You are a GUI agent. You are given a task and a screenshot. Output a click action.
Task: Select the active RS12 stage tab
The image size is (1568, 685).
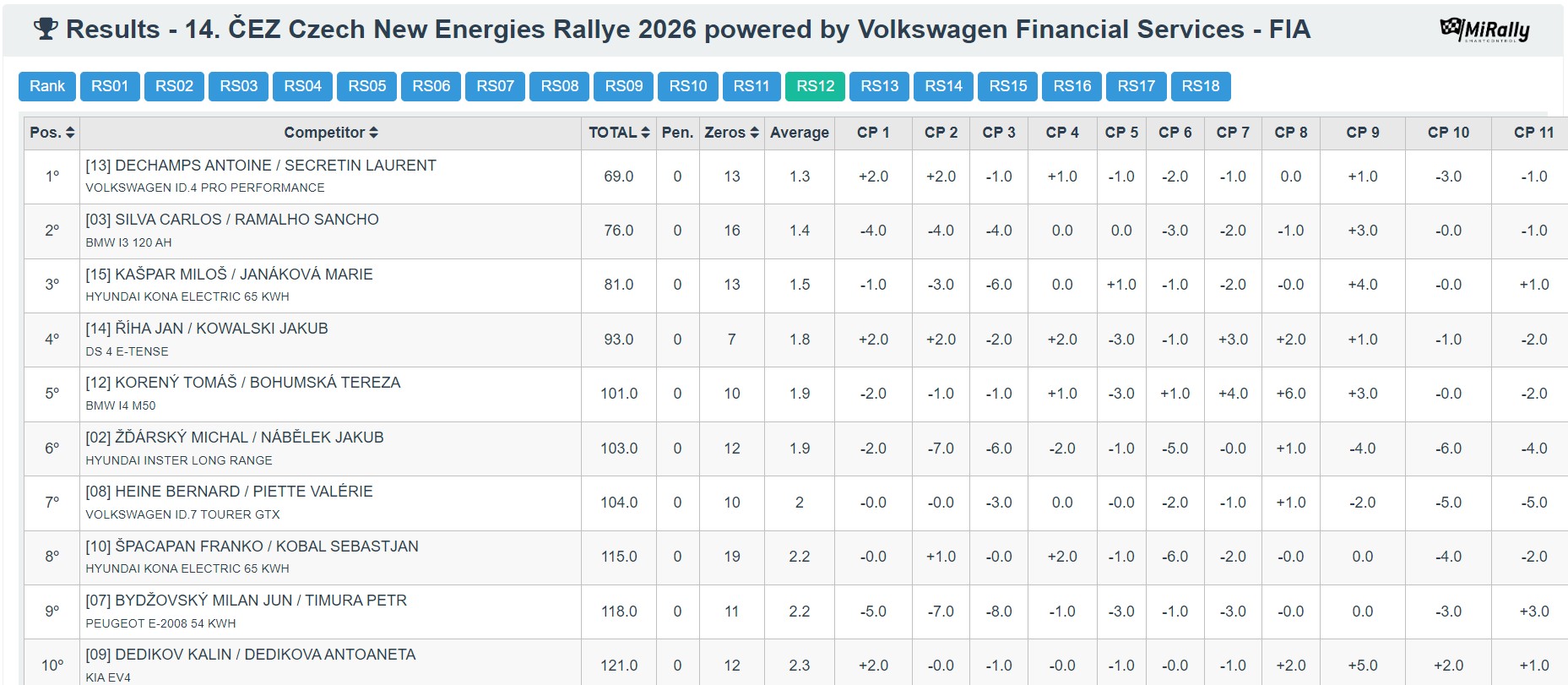point(815,86)
